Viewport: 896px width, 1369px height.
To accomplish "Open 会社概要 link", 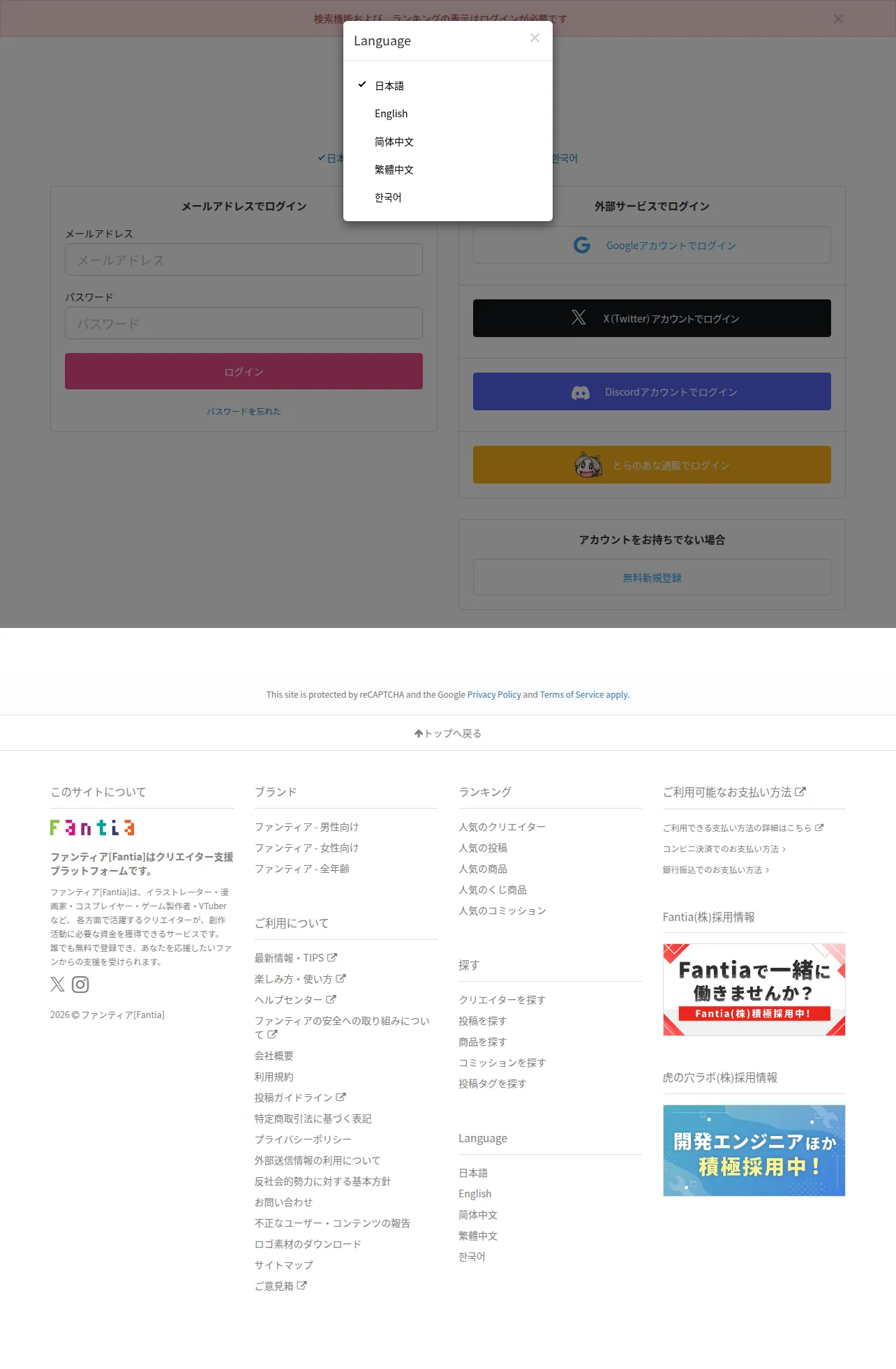I will click(274, 1056).
